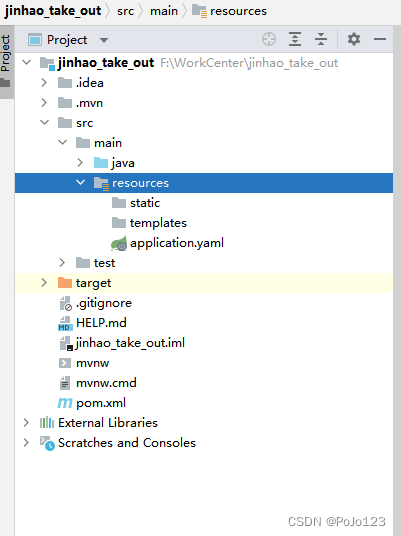Hide the Project tool window with the minus icon
Screen dimensions: 401x536
point(380,39)
